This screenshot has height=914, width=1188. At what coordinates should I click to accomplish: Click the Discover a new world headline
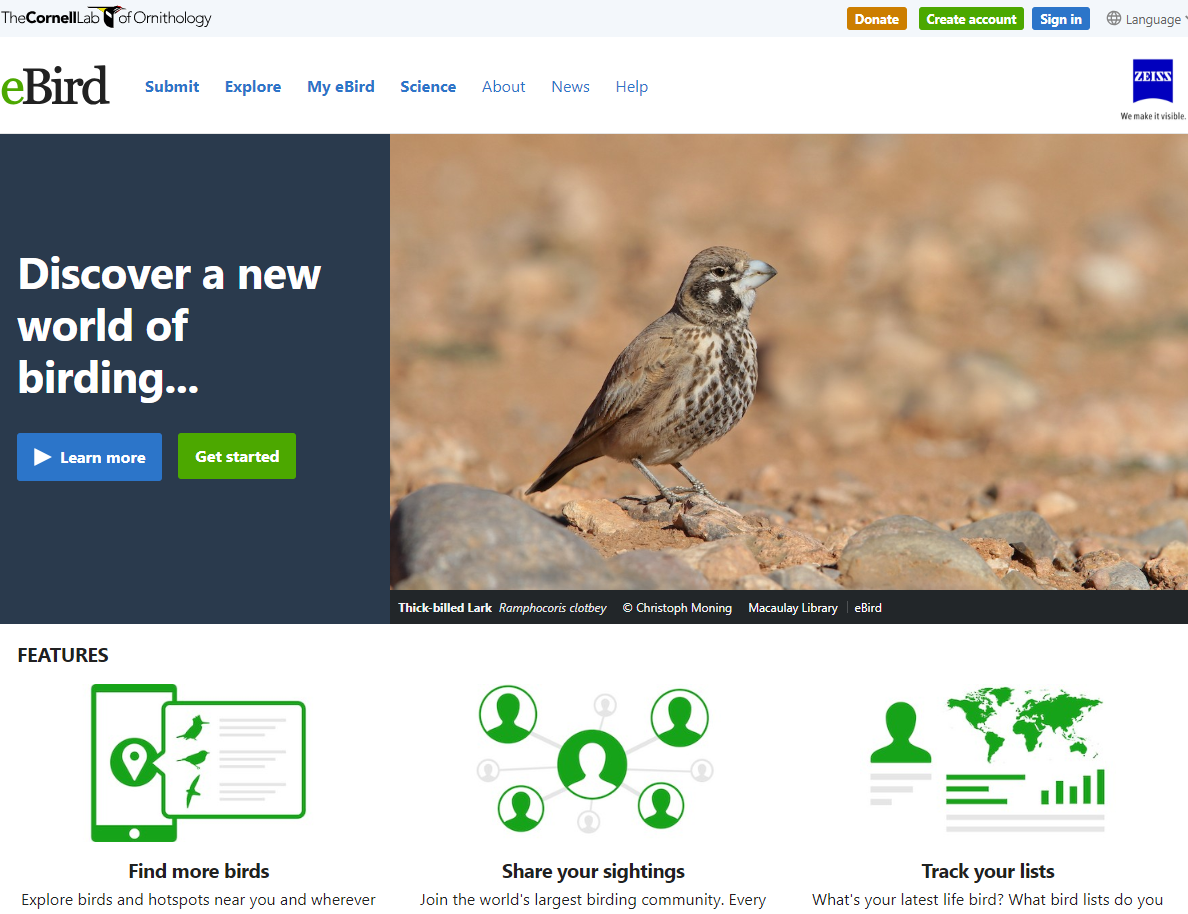[169, 326]
